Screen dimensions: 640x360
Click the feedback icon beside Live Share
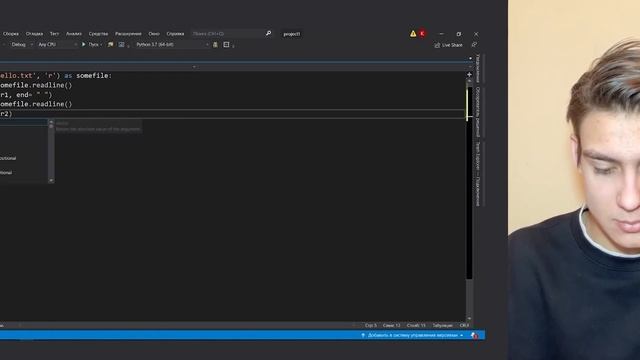point(474,44)
